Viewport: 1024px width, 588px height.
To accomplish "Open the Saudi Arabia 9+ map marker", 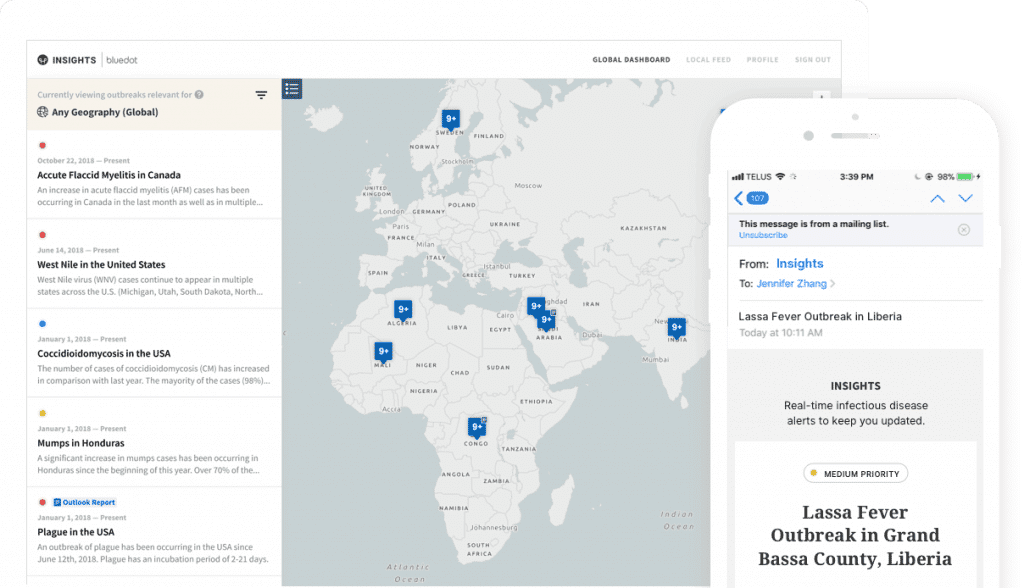I will tap(547, 319).
